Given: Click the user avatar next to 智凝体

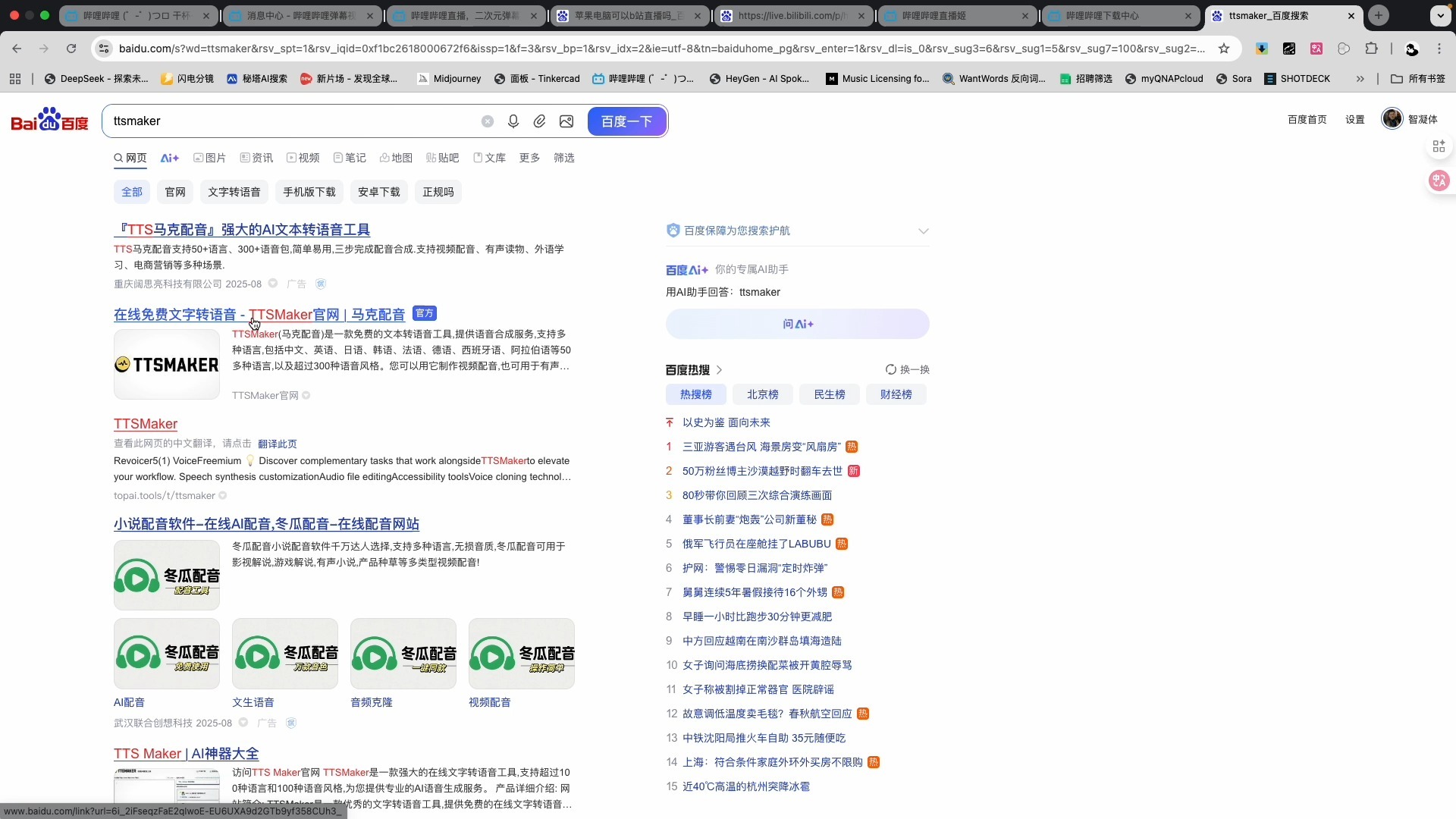Looking at the screenshot, I should 1392,119.
